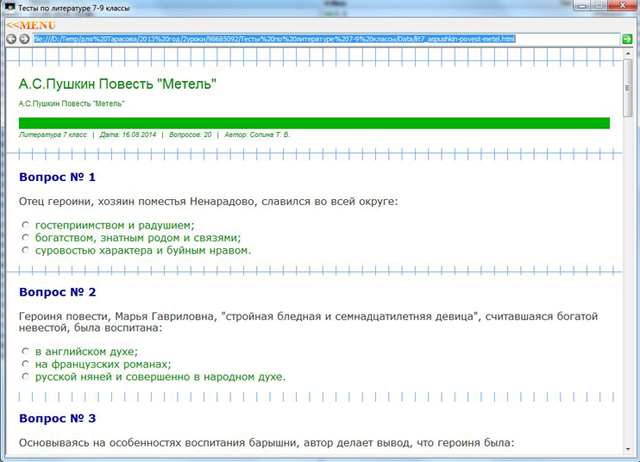Click the "Вопрос № 1" heading
Screen dimensions: 640x462
(x=57, y=177)
